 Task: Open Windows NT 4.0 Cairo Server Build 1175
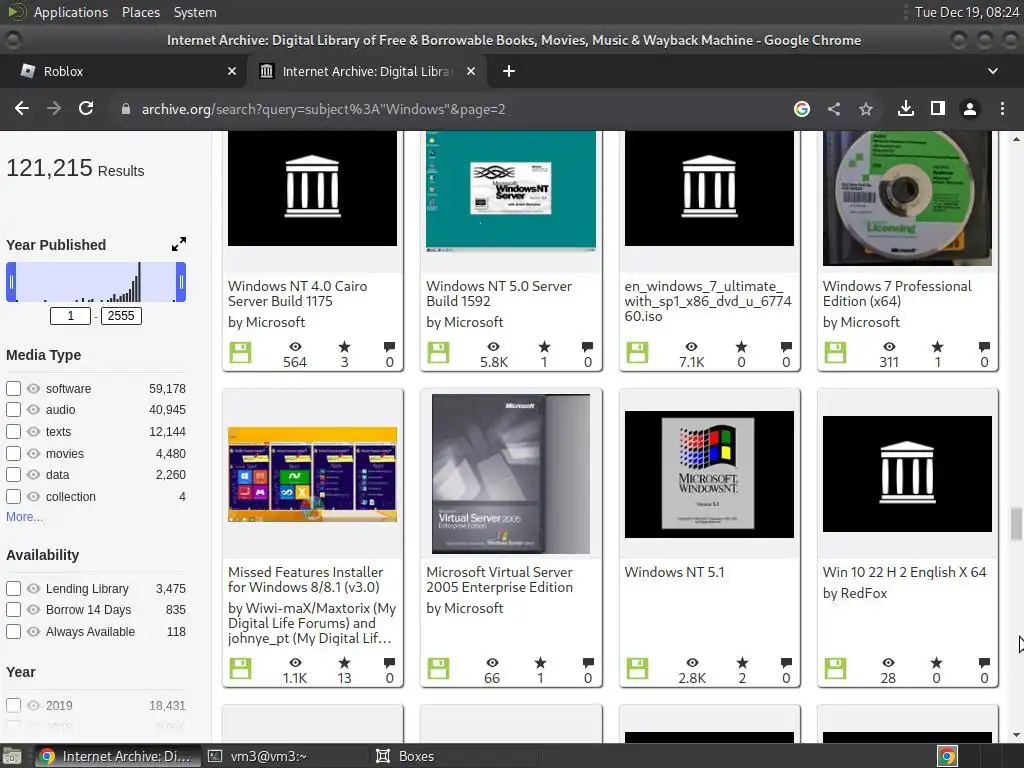298,293
